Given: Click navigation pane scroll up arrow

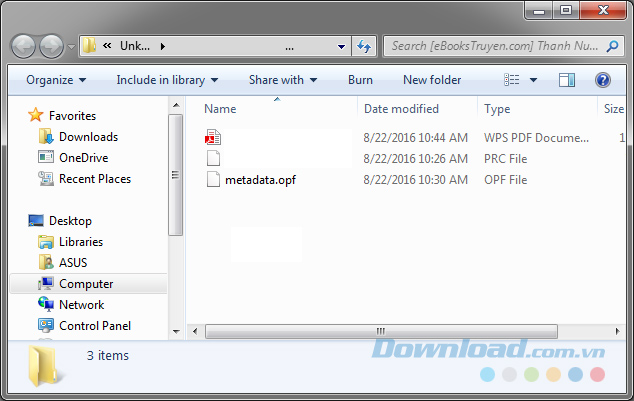Looking at the screenshot, I should [176, 105].
